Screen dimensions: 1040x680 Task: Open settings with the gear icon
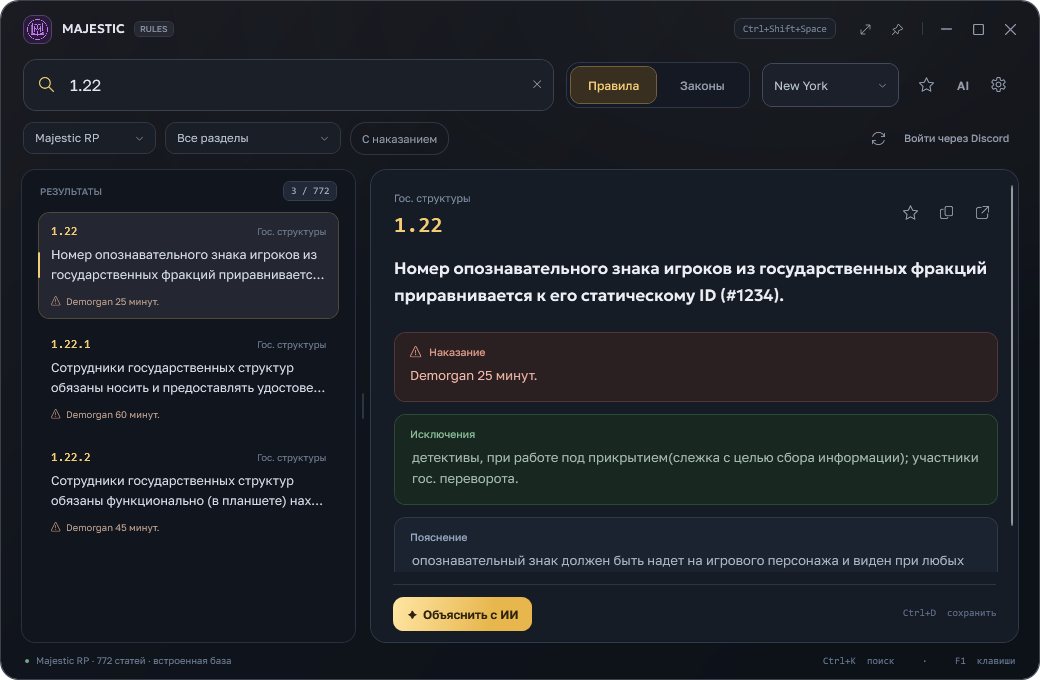click(998, 85)
